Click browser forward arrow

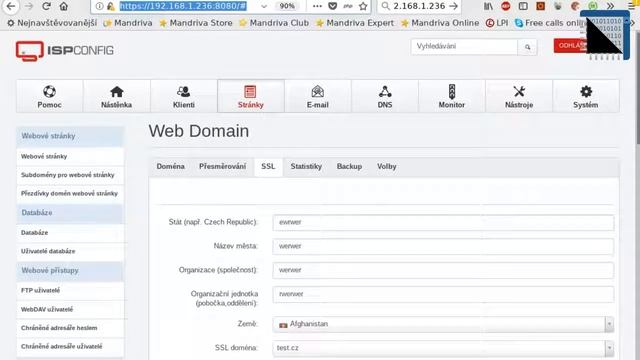[29, 6]
